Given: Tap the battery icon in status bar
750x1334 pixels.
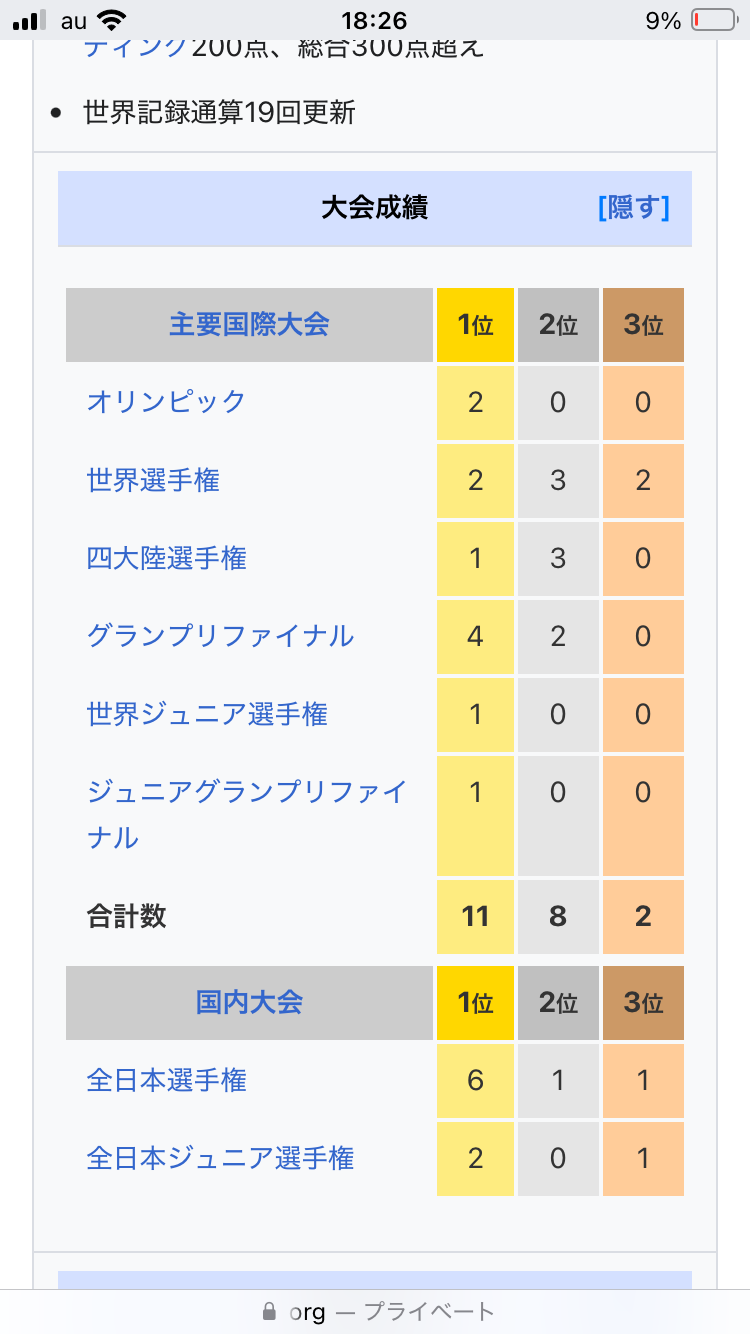Looking at the screenshot, I should coord(712,20).
